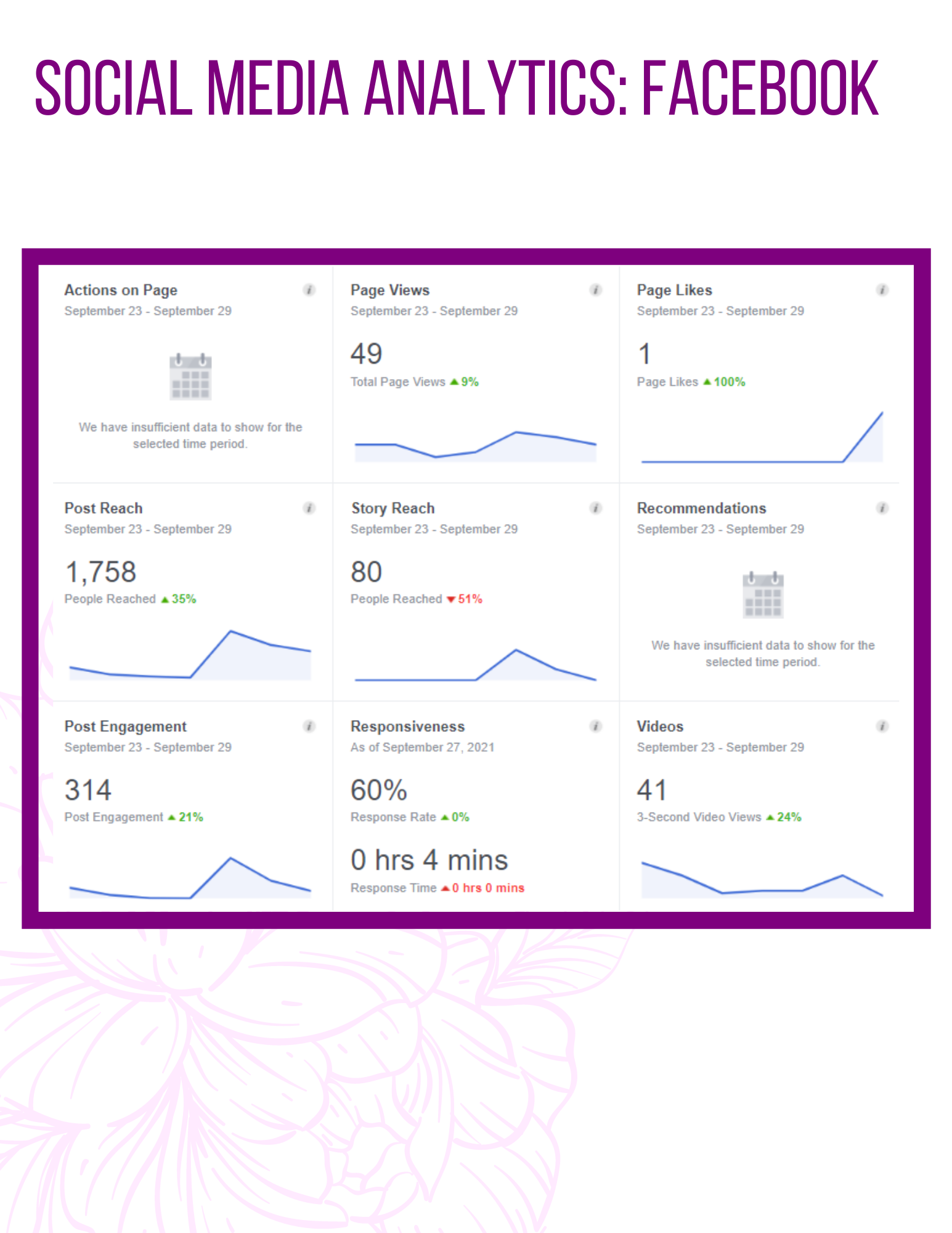This screenshot has height=1233, width=952.
Task: Click the calendar icon in Actions on Page
Action: 190,376
